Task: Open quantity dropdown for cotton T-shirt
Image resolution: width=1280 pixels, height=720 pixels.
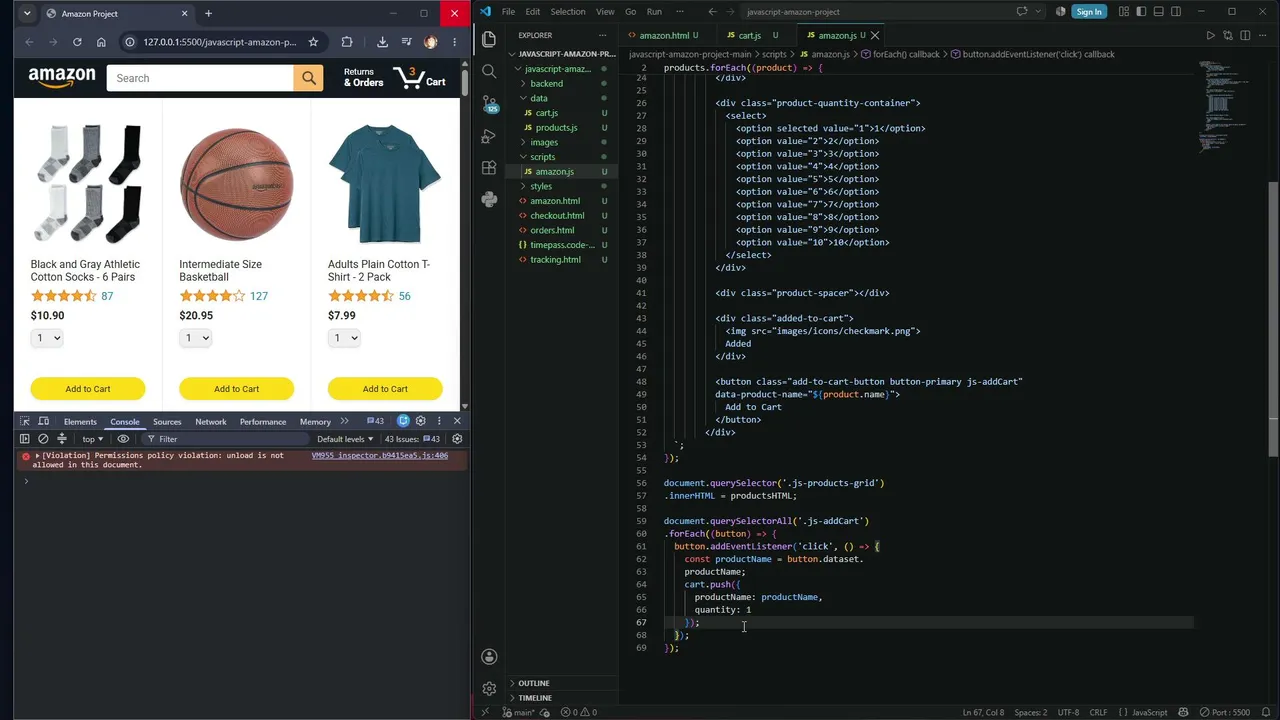Action: point(344,338)
